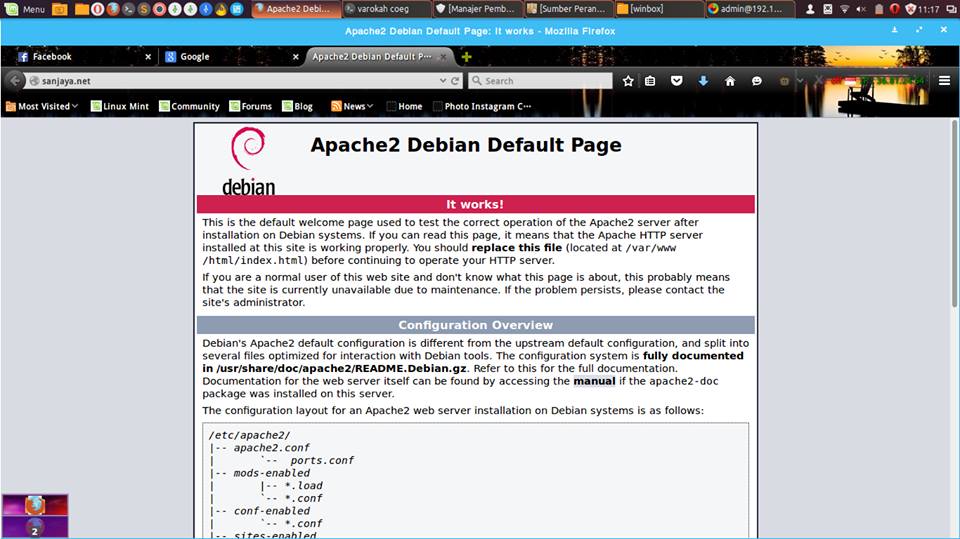Click the muted volume tray icon
Viewport: 960px width, 539px height.
pos(861,9)
